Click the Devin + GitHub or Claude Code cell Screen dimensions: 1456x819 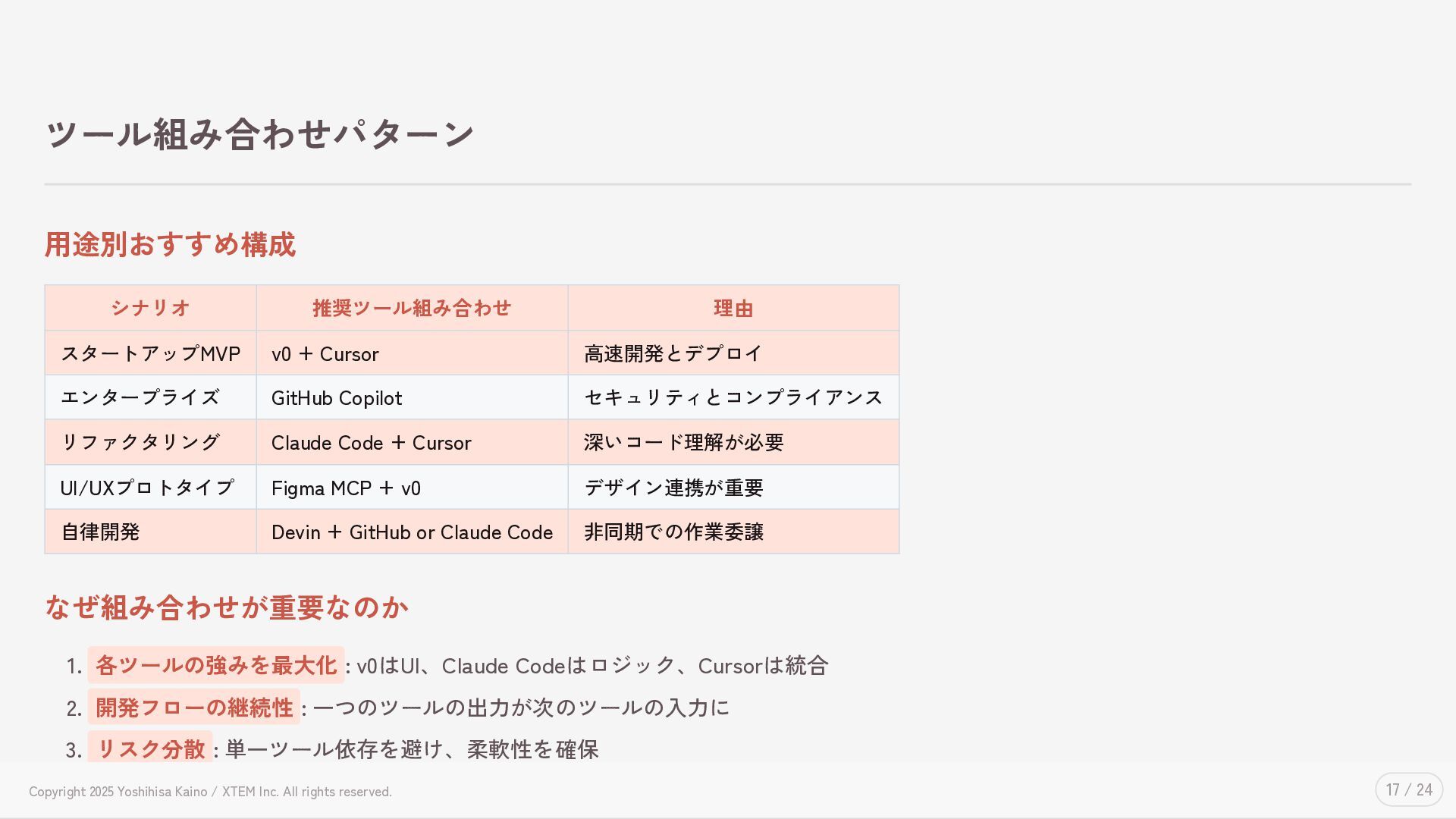412,532
